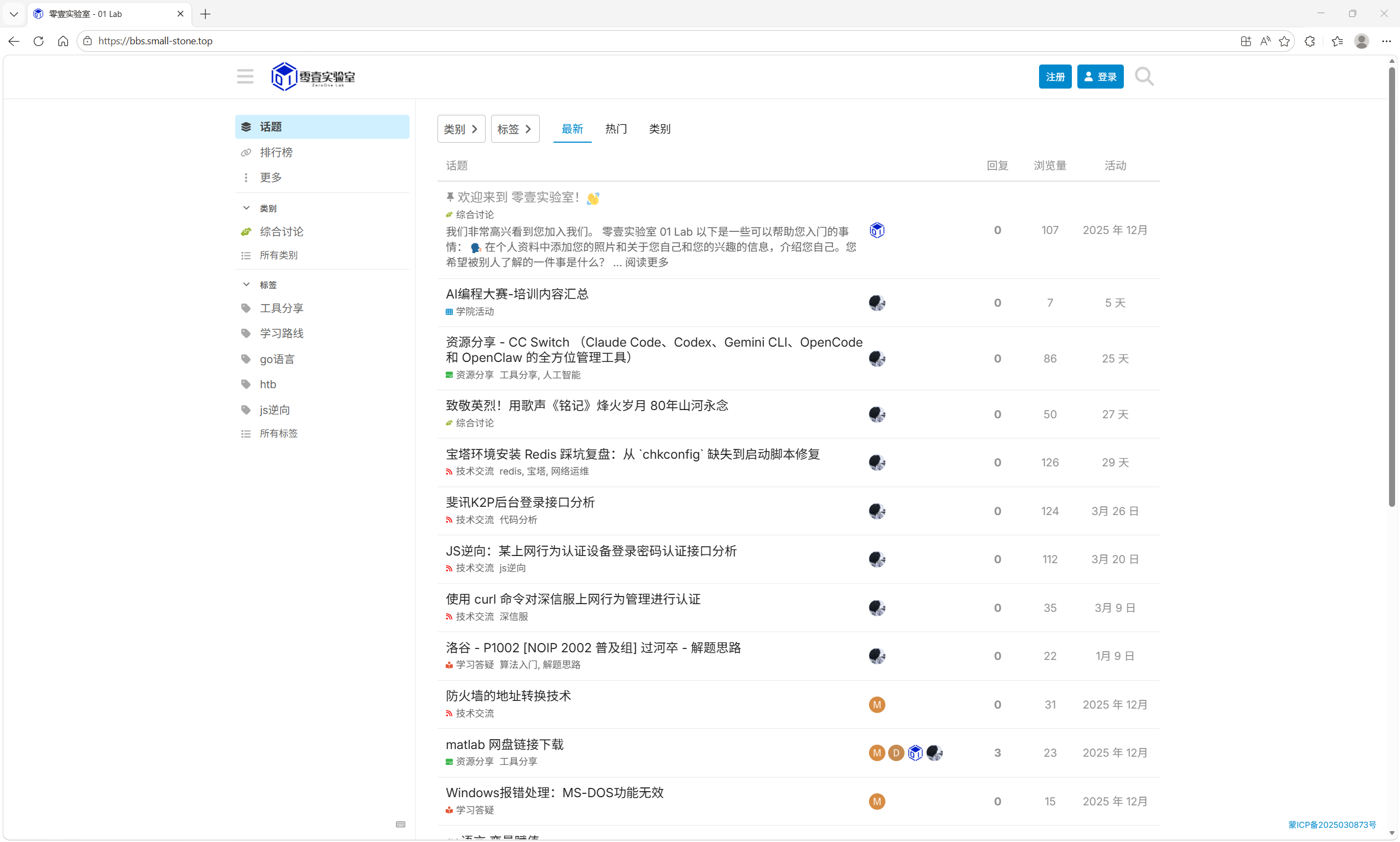Open the Redis 踩坑复盘 topic
The image size is (1400, 842).
click(x=633, y=454)
